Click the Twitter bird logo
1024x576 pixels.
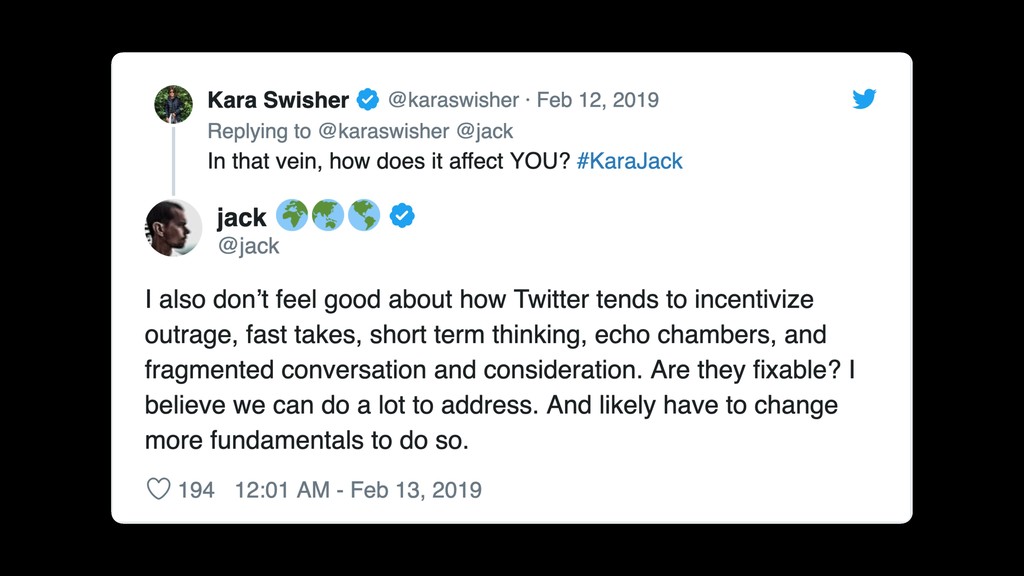click(864, 99)
